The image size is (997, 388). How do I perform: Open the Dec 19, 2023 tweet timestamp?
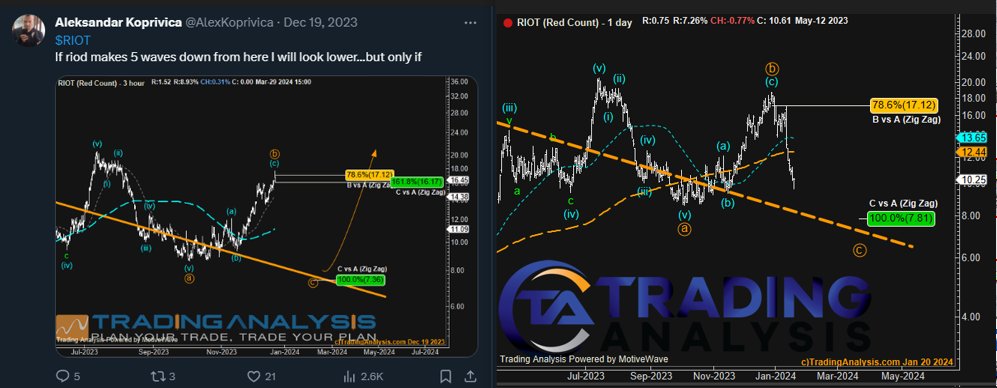click(x=320, y=22)
